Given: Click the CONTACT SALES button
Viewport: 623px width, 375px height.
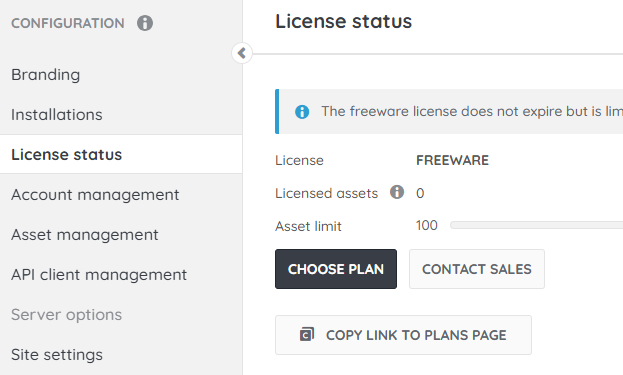Looking at the screenshot, I should [477, 269].
